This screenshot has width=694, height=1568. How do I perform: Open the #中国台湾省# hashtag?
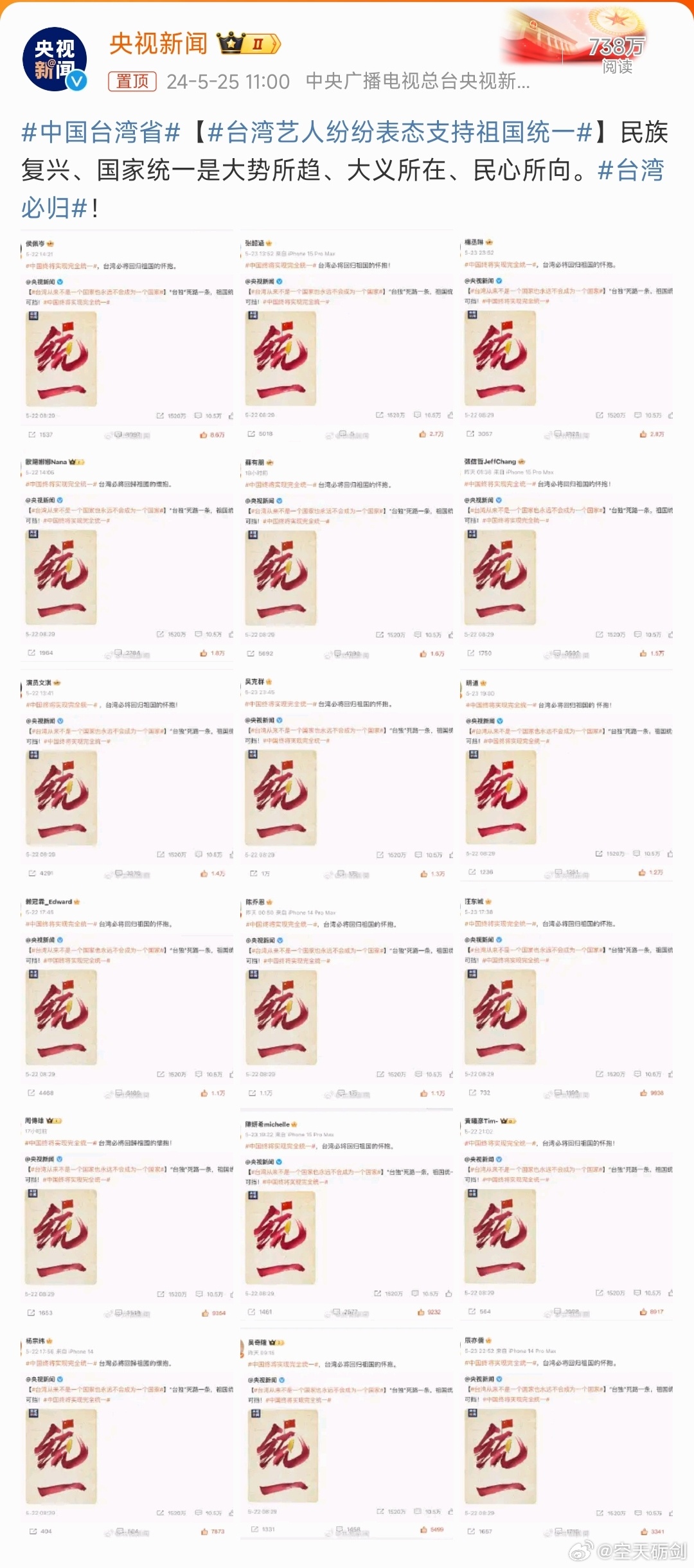[100, 132]
